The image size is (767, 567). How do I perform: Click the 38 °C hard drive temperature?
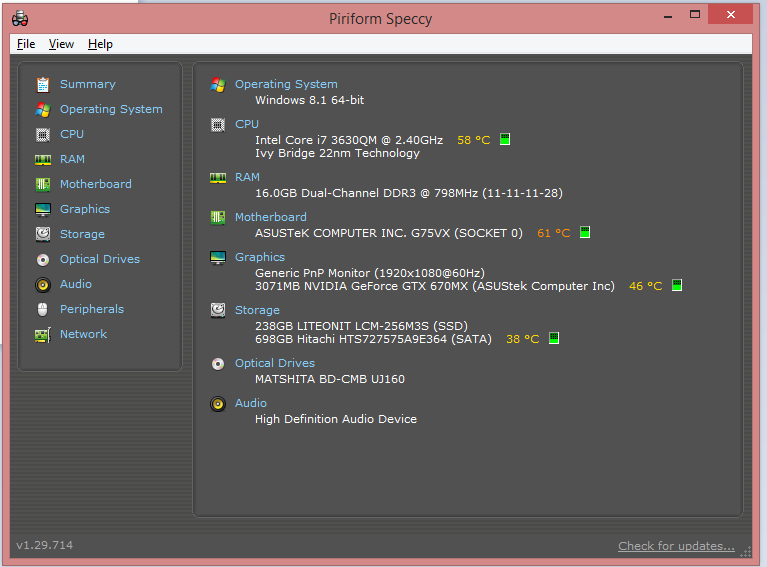click(522, 339)
